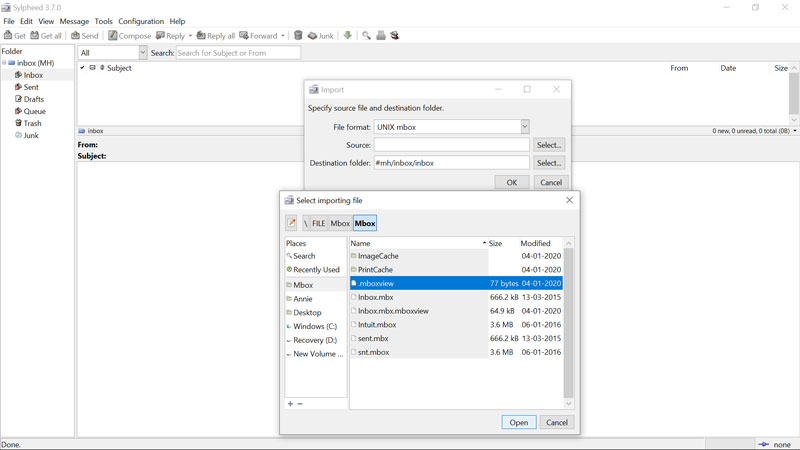Open the Message menu
Screen dimensions: 800x450
click(x=74, y=21)
